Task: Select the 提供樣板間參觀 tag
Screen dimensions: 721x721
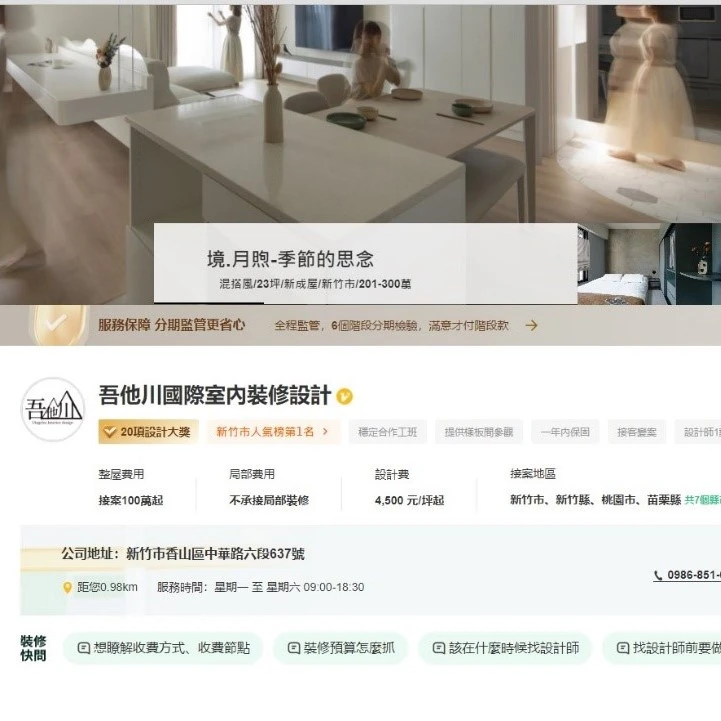Action: click(479, 432)
